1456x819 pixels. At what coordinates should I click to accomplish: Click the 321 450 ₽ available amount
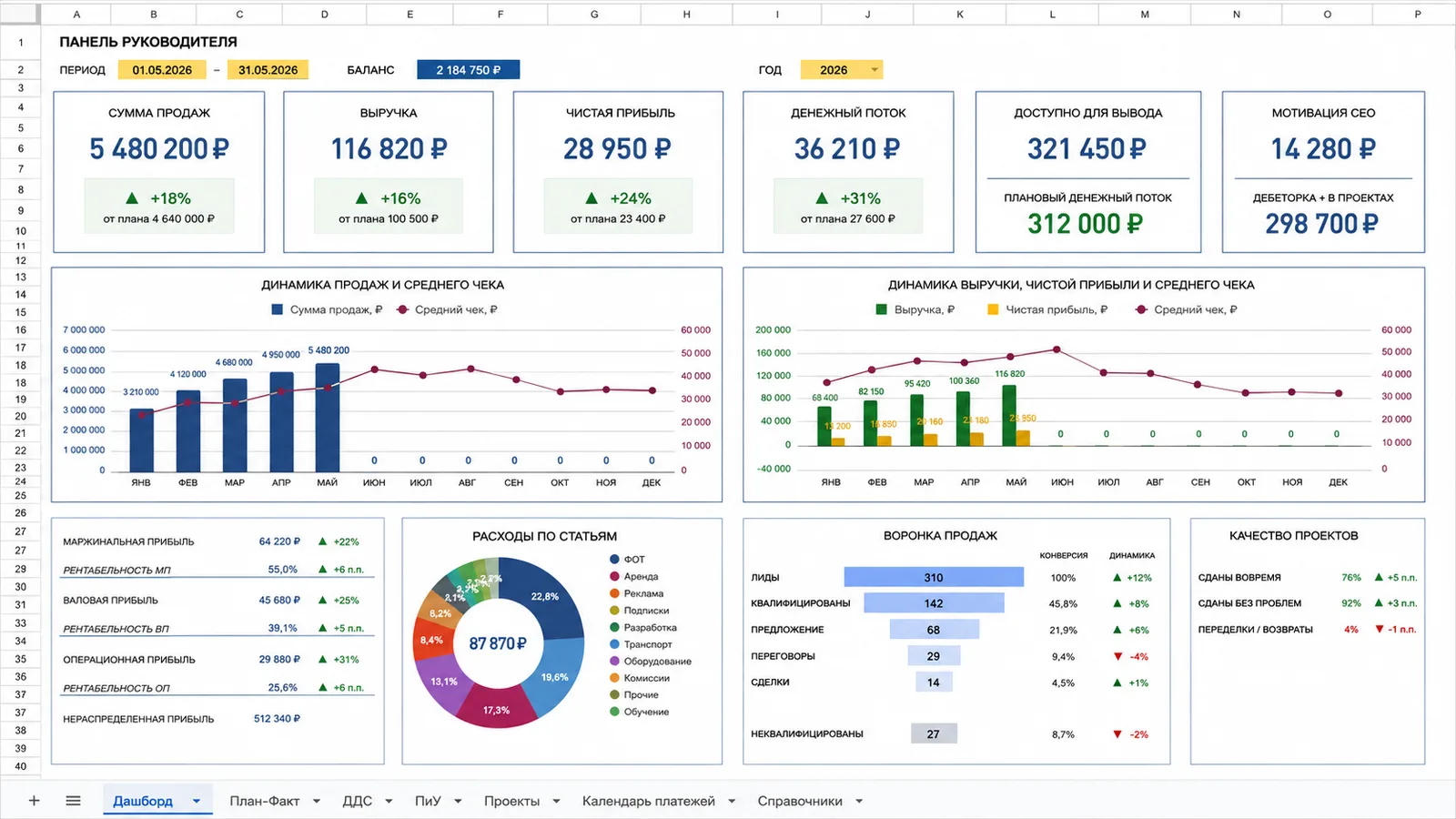click(1087, 148)
